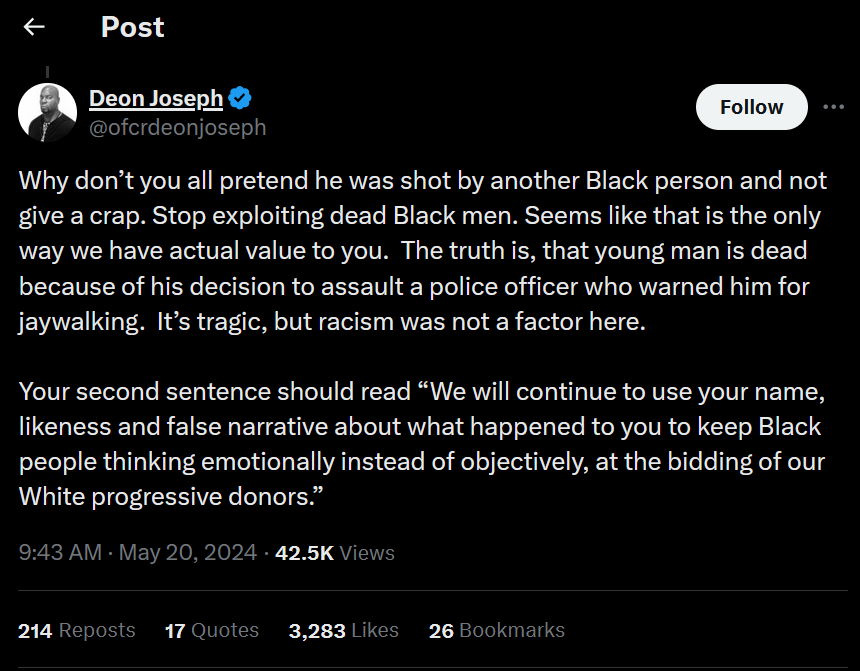View the 214 Reposts list
The image size is (860, 671).
77,630
